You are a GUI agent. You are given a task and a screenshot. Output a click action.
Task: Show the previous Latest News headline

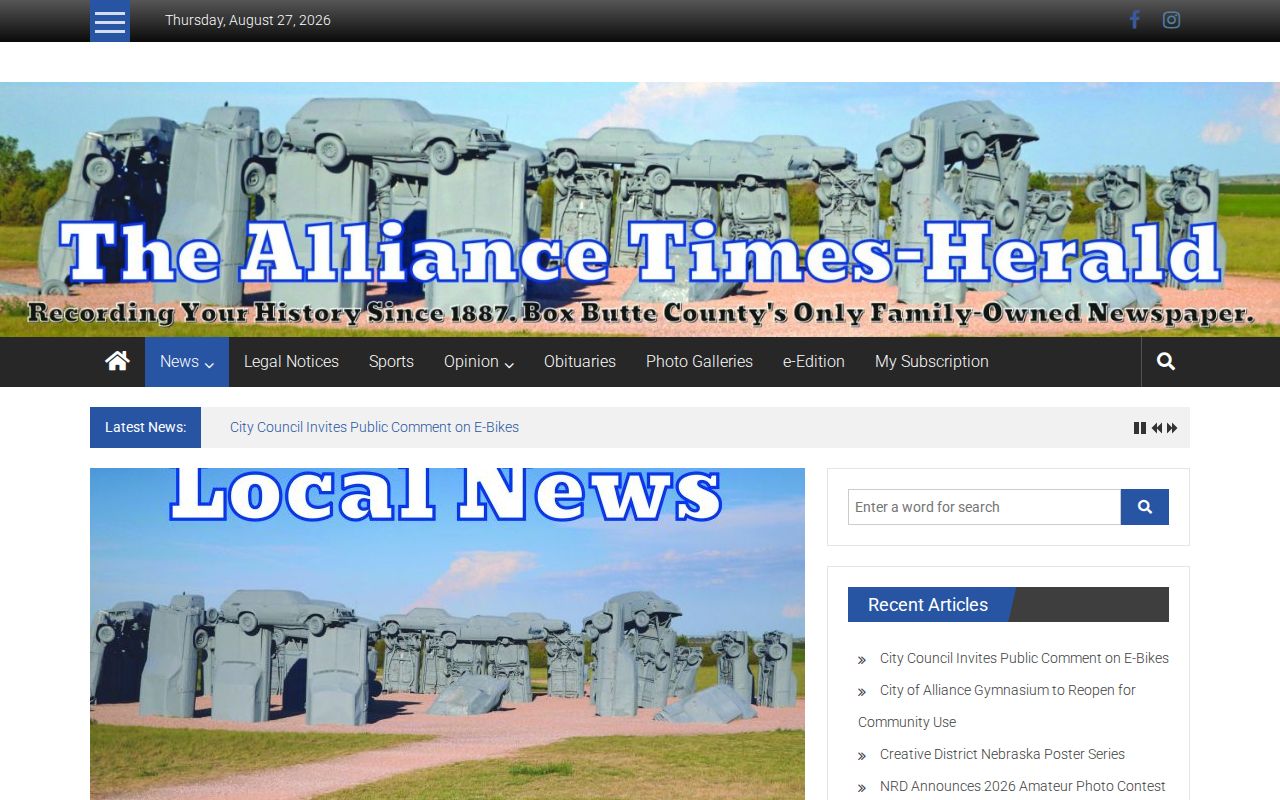1156,428
